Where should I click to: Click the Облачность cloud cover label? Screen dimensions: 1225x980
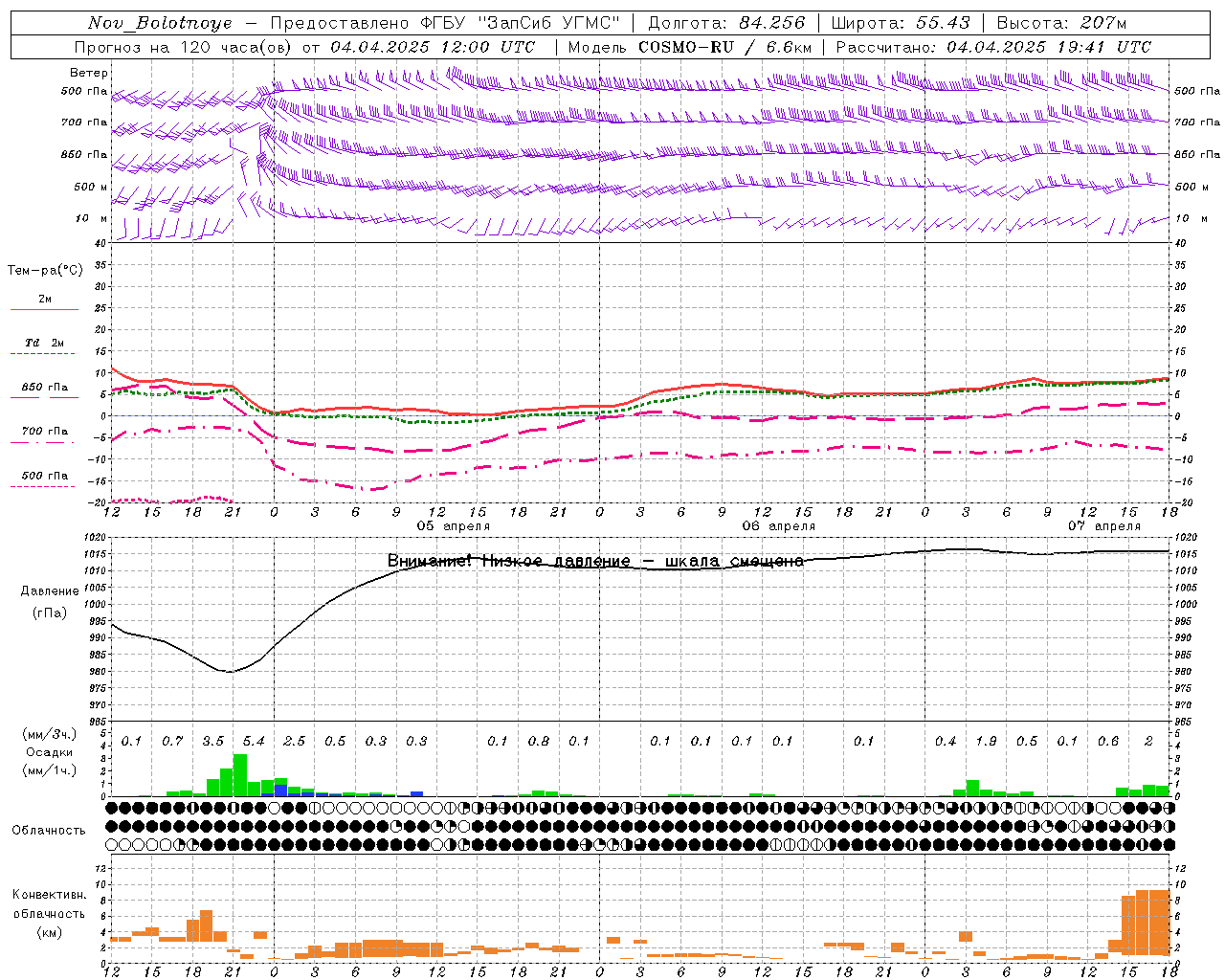[49, 831]
